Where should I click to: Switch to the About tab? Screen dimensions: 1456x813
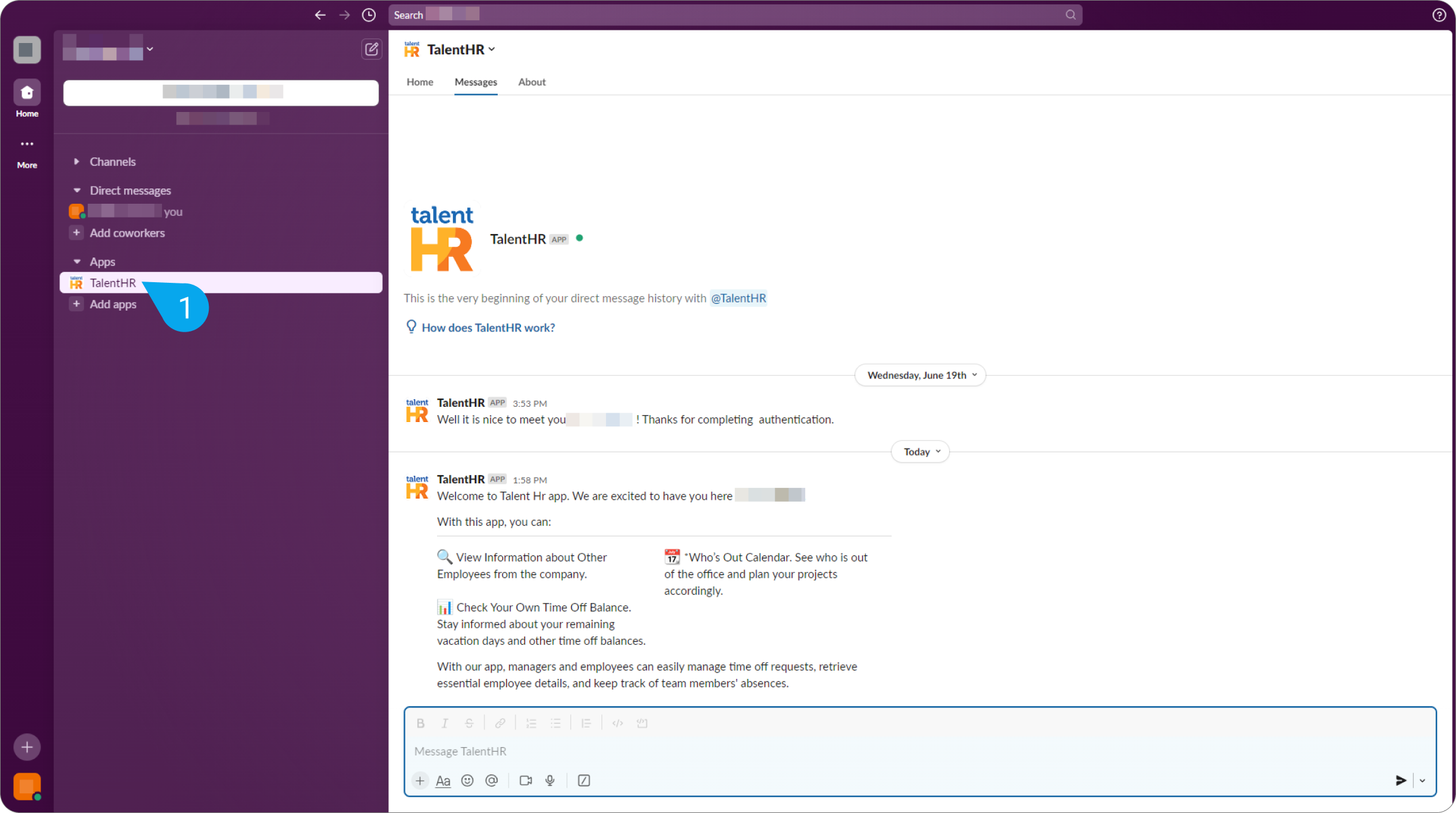click(532, 82)
